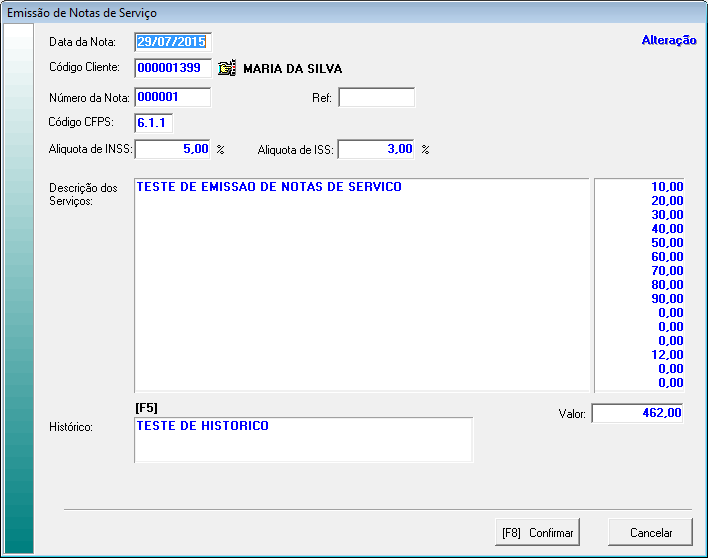Focus the Código Cliente input field

[x=173, y=69]
